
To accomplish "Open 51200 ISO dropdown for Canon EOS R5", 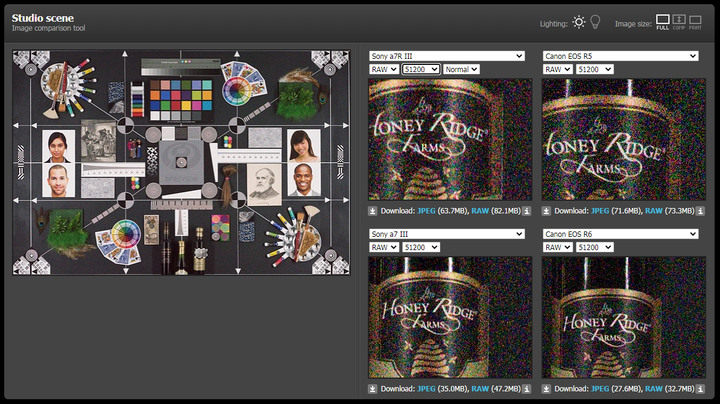I will pos(595,69).
